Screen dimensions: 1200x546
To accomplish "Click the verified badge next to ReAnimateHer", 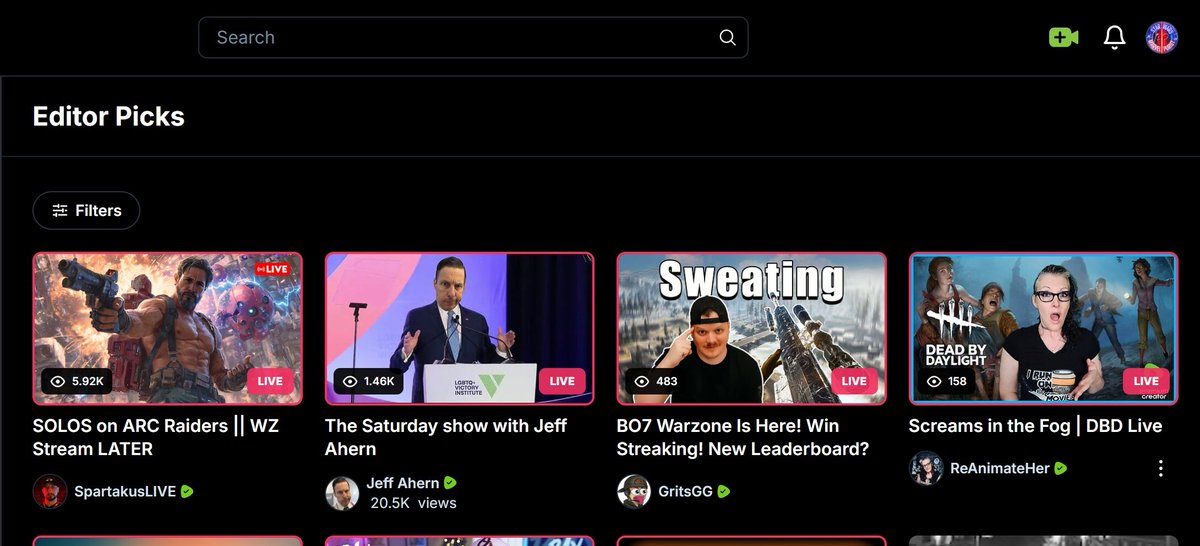I will tap(1060, 468).
